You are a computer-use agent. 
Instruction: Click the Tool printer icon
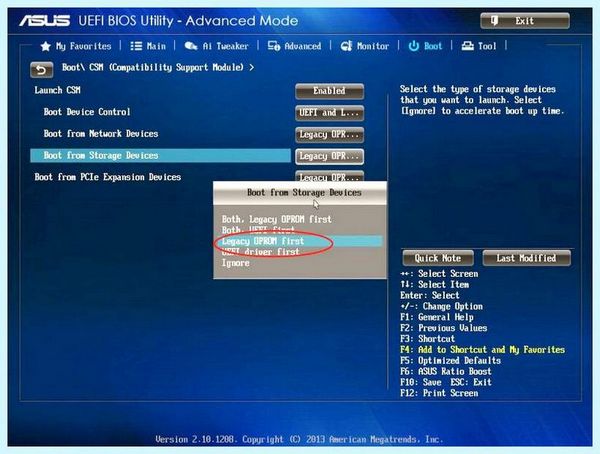(468, 46)
